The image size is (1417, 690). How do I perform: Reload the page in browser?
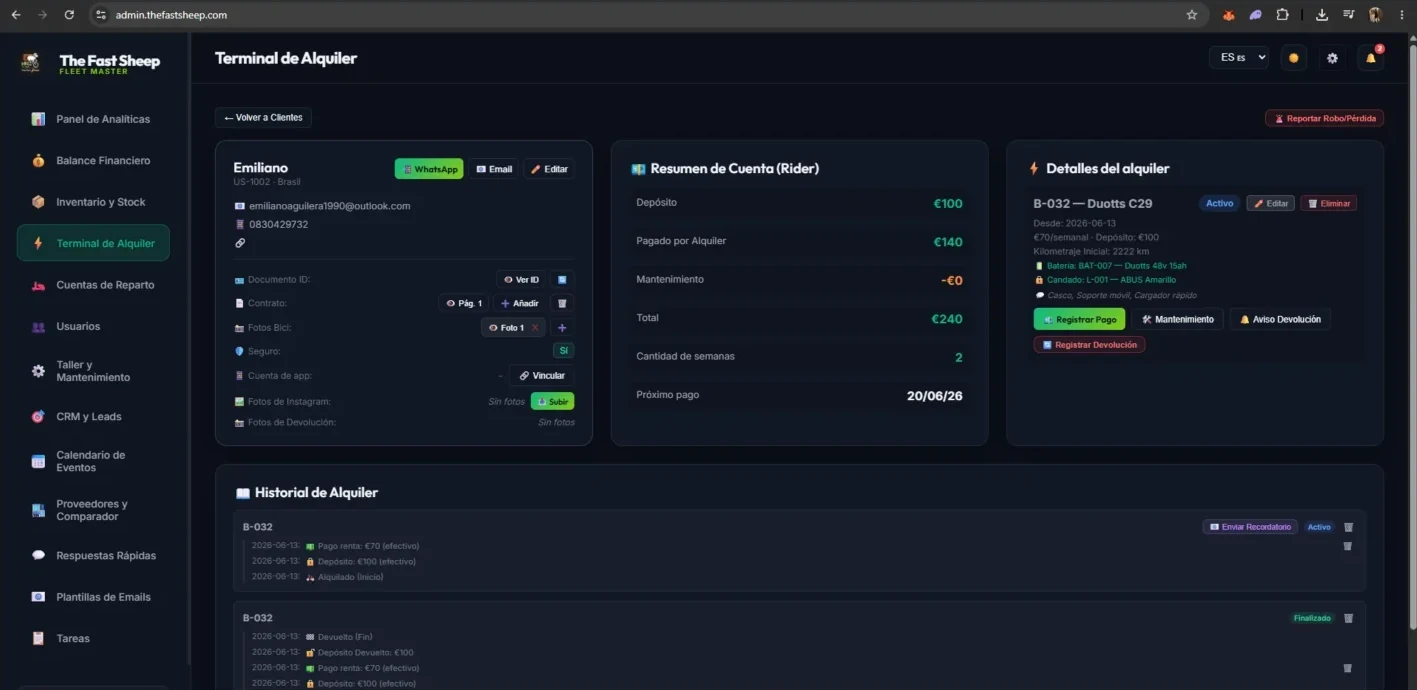coord(69,15)
